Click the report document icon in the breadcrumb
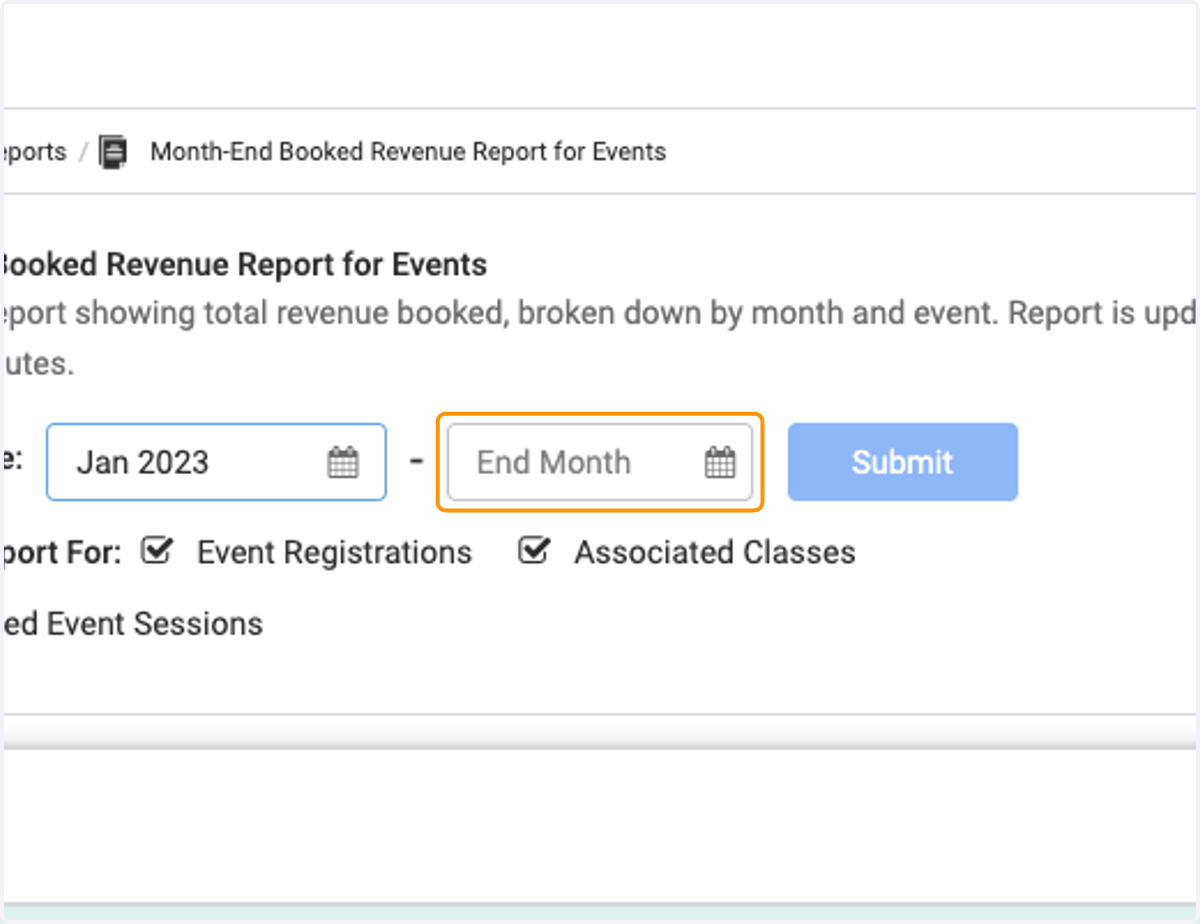Screen dimensions: 1200x924 tap(114, 153)
